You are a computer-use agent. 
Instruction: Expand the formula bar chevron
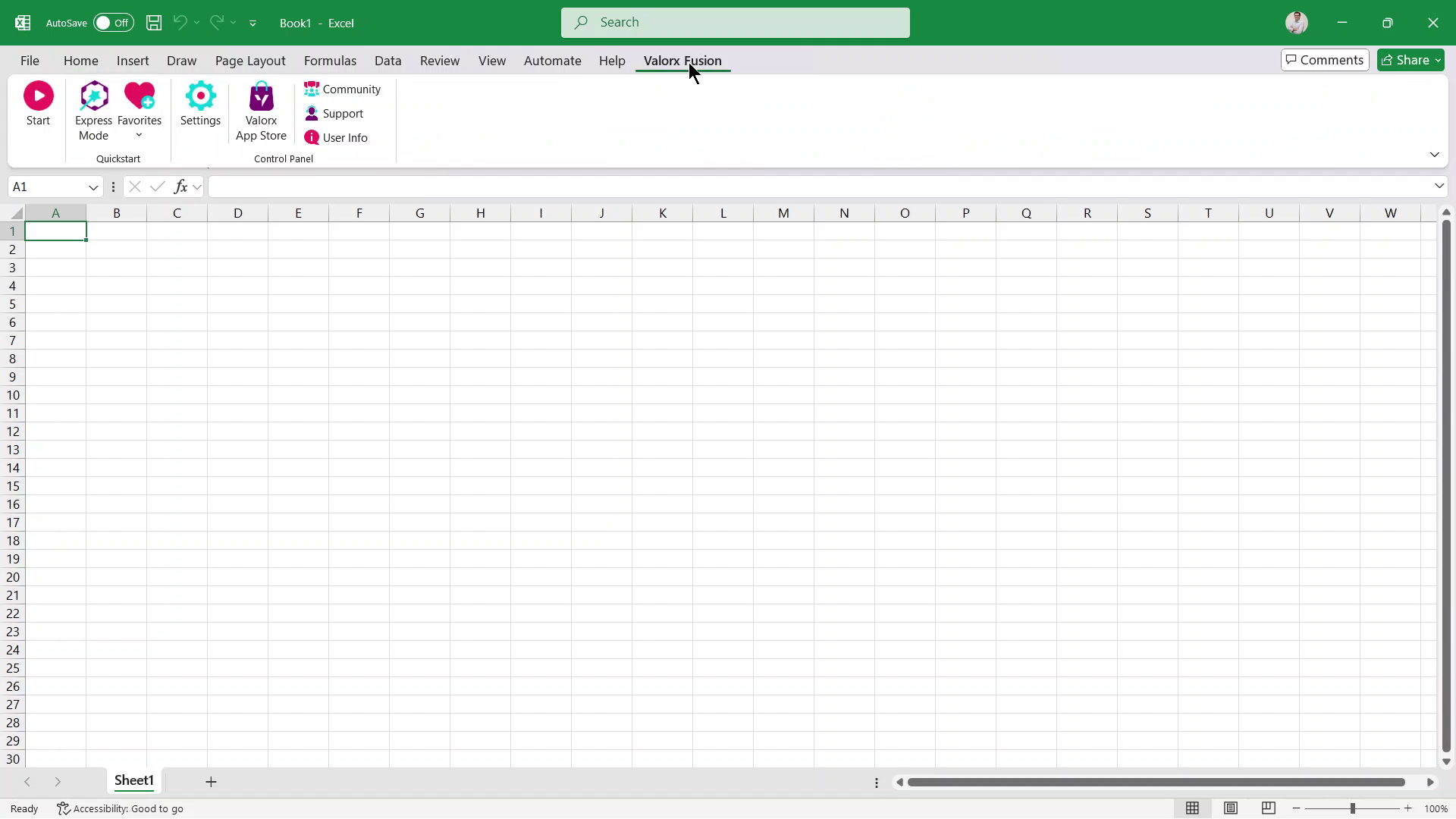point(1439,187)
